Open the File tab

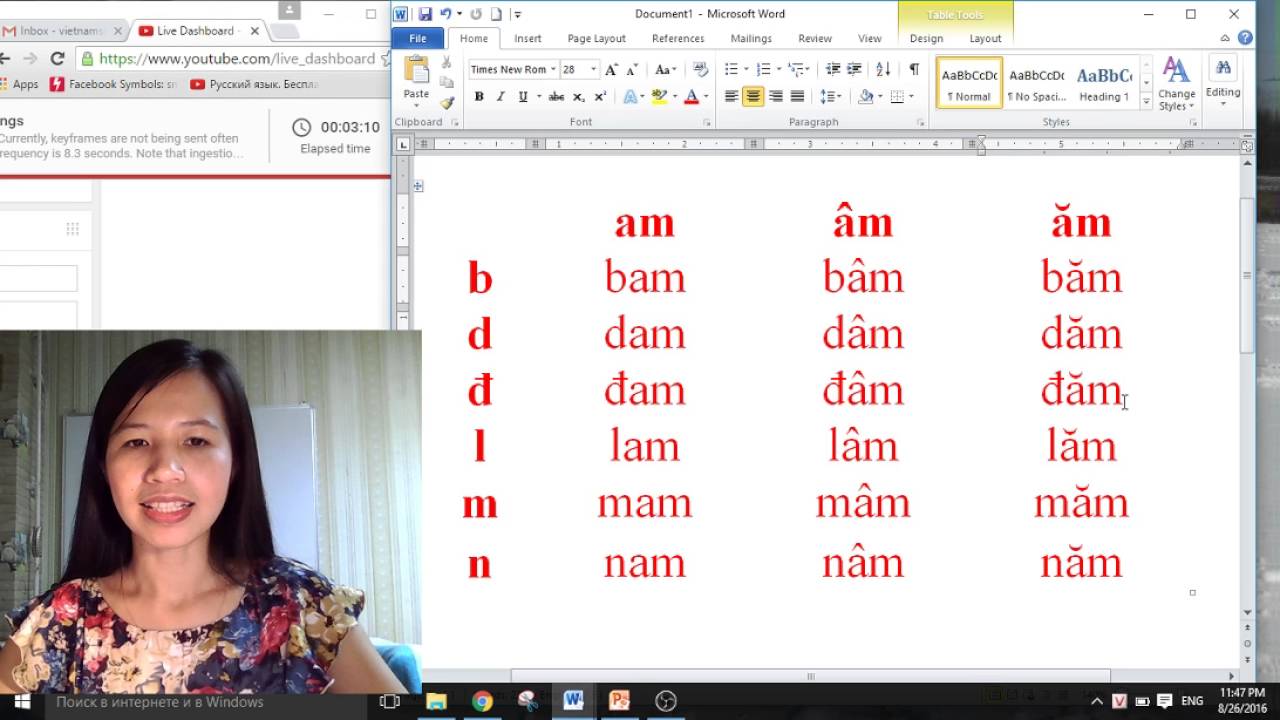[418, 38]
